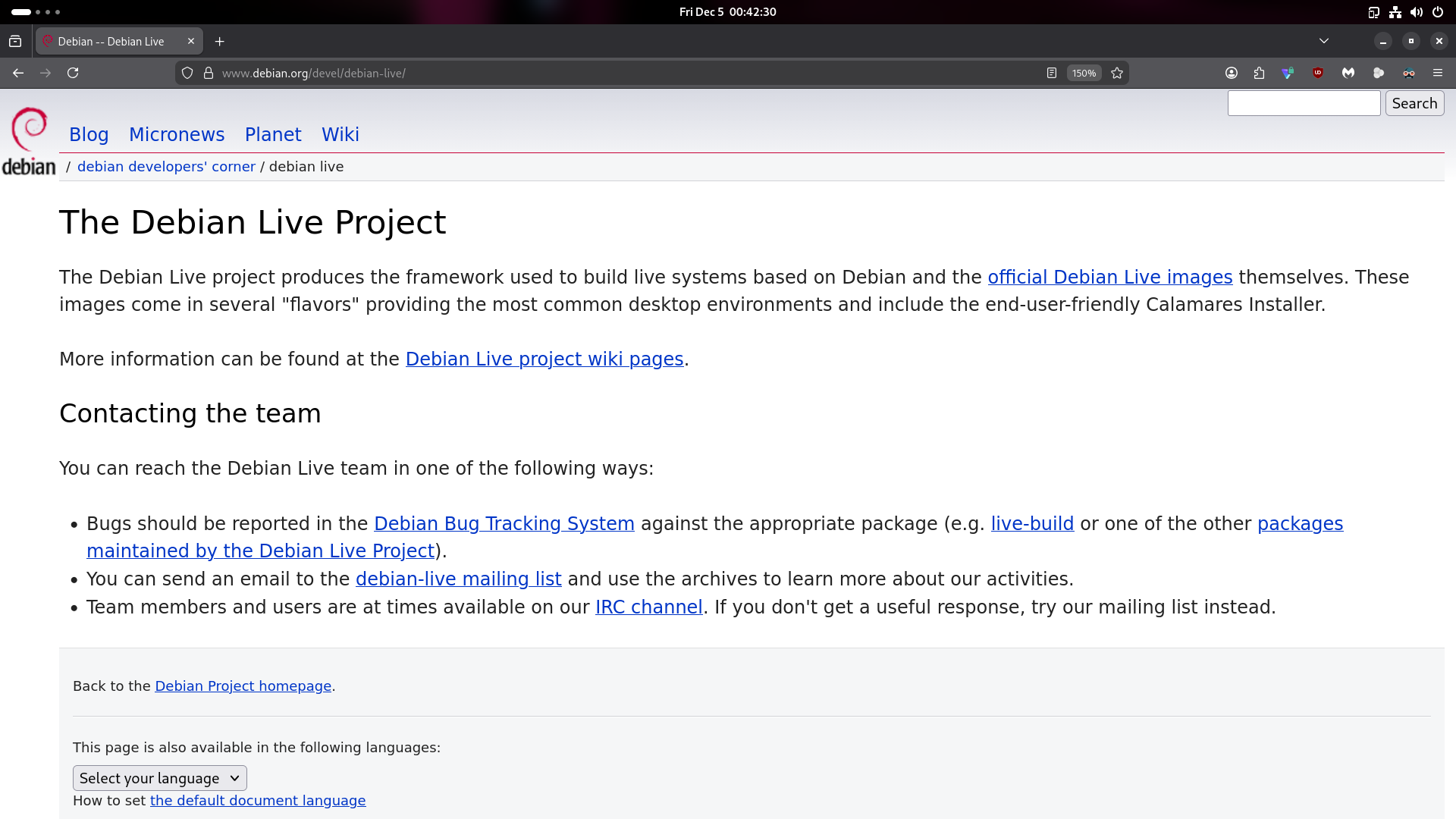The height and width of the screenshot is (819, 1456).
Task: Click the Malwarebytes browser extension icon
Action: 1348,73
